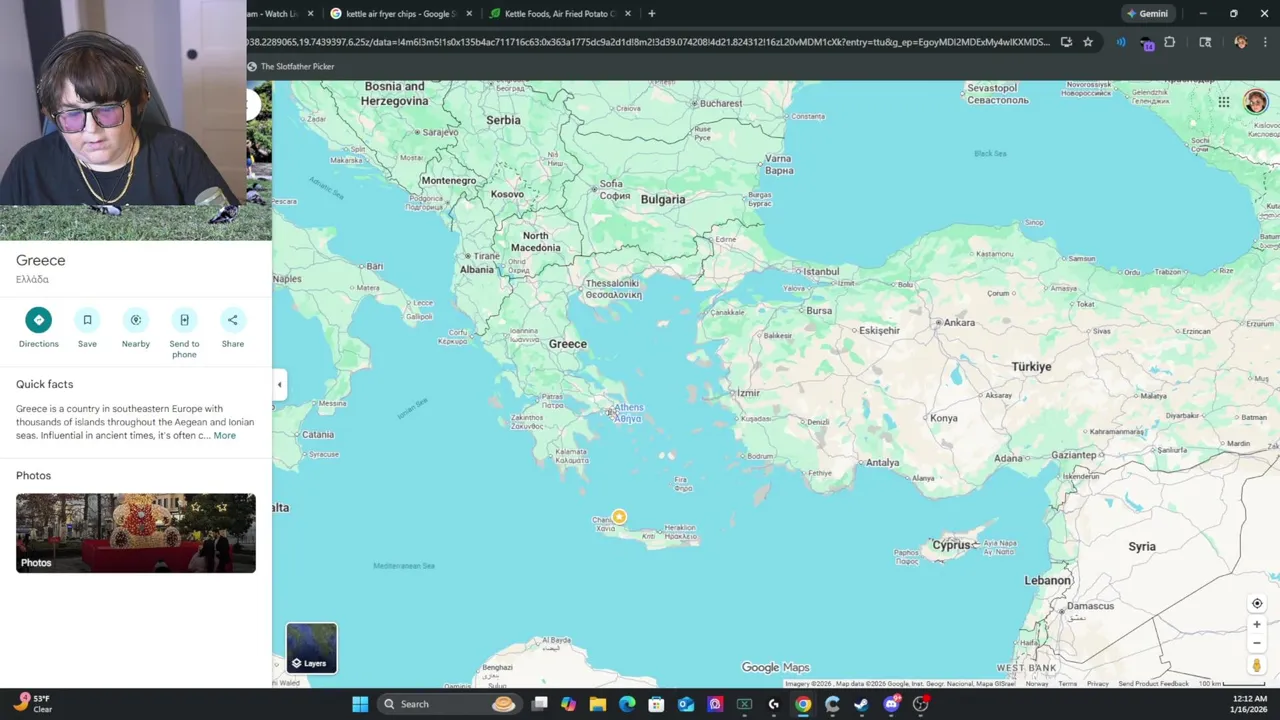Open the Greece Photos thumbnail
Image resolution: width=1280 pixels, height=720 pixels.
click(x=136, y=533)
